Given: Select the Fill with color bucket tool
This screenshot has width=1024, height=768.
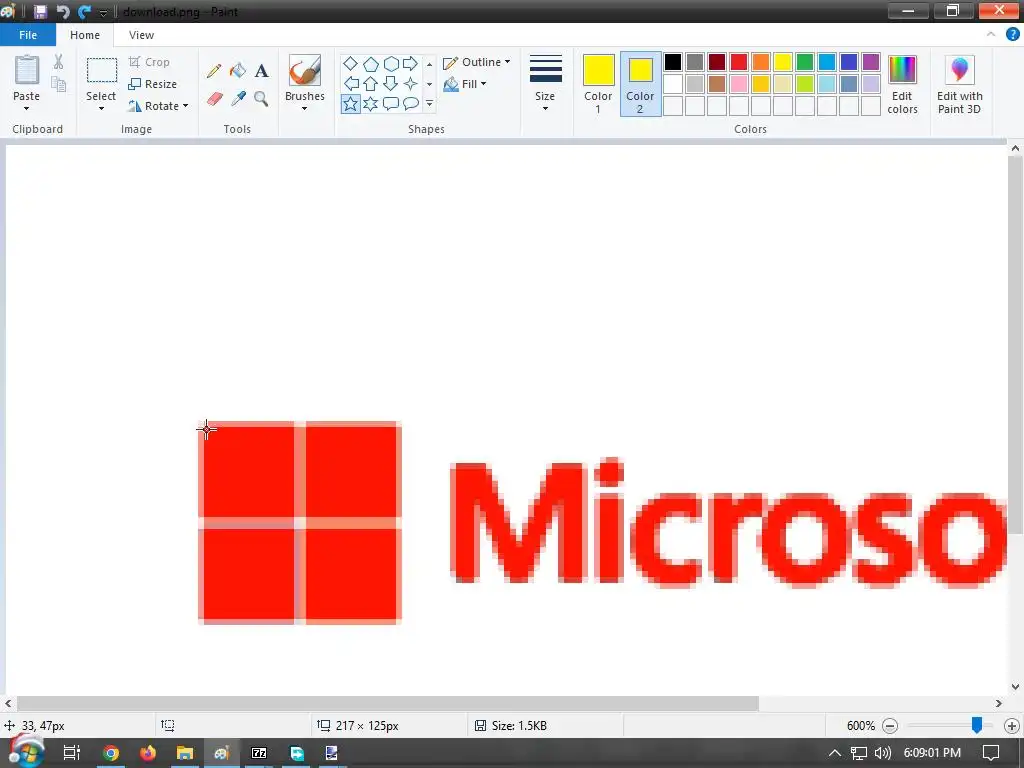Looking at the screenshot, I should click(x=238, y=71).
